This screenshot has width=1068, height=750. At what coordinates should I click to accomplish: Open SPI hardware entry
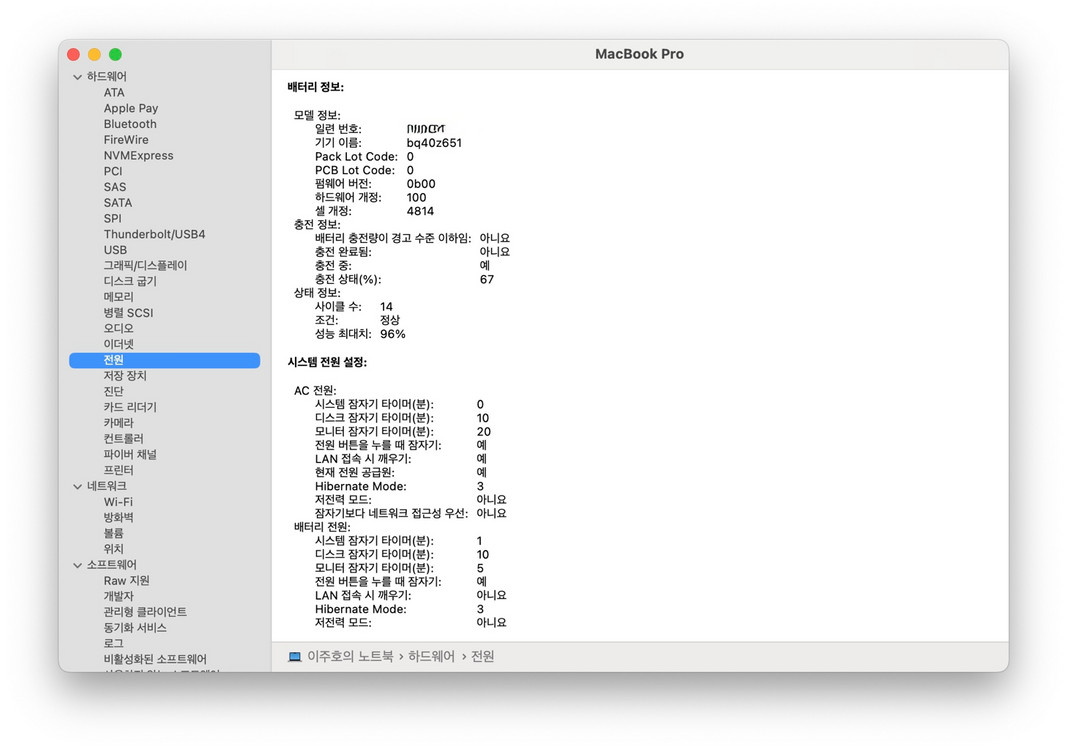pyautogui.click(x=112, y=218)
